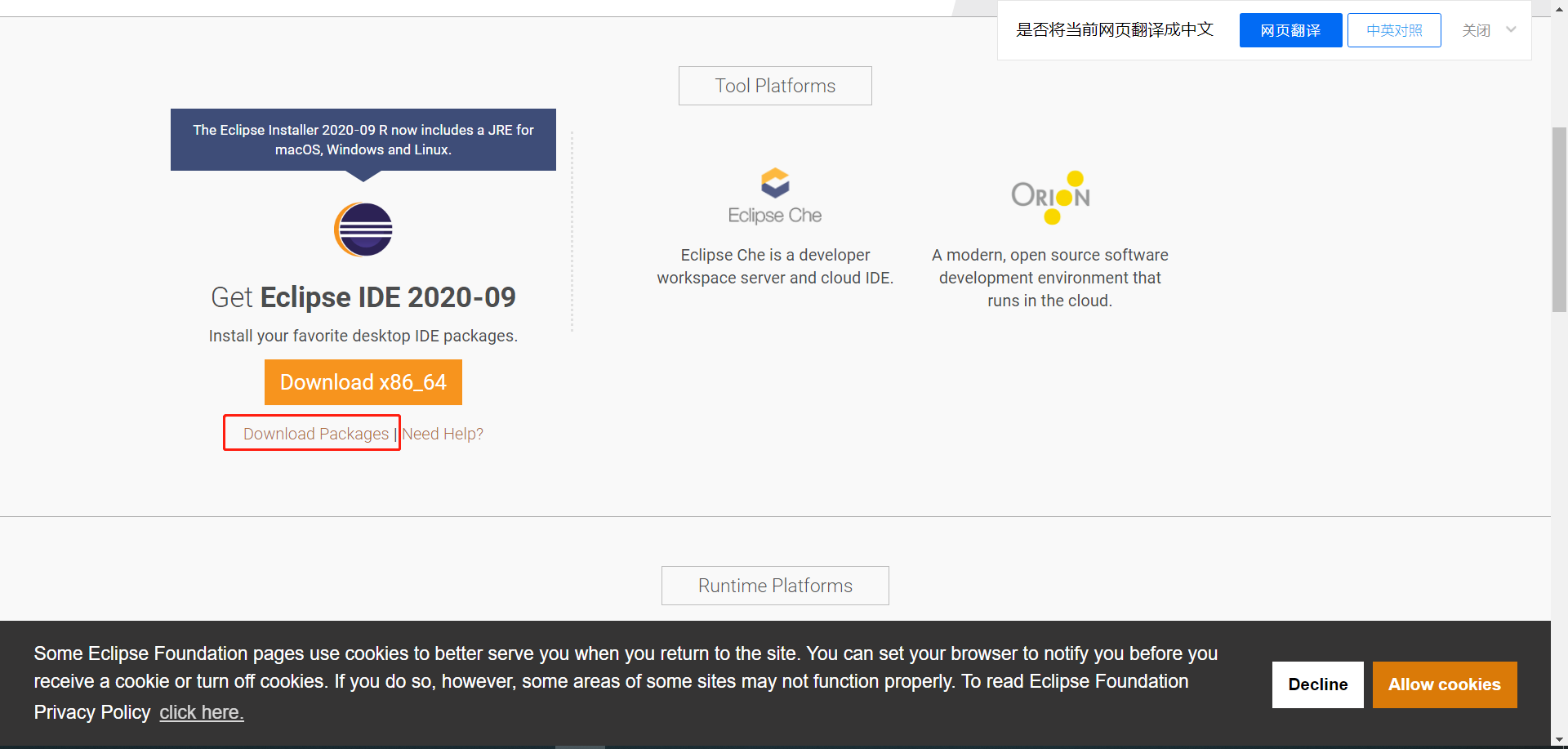The width and height of the screenshot is (1568, 749).
Task: Click the Eclipse Che description text
Action: coord(775,266)
